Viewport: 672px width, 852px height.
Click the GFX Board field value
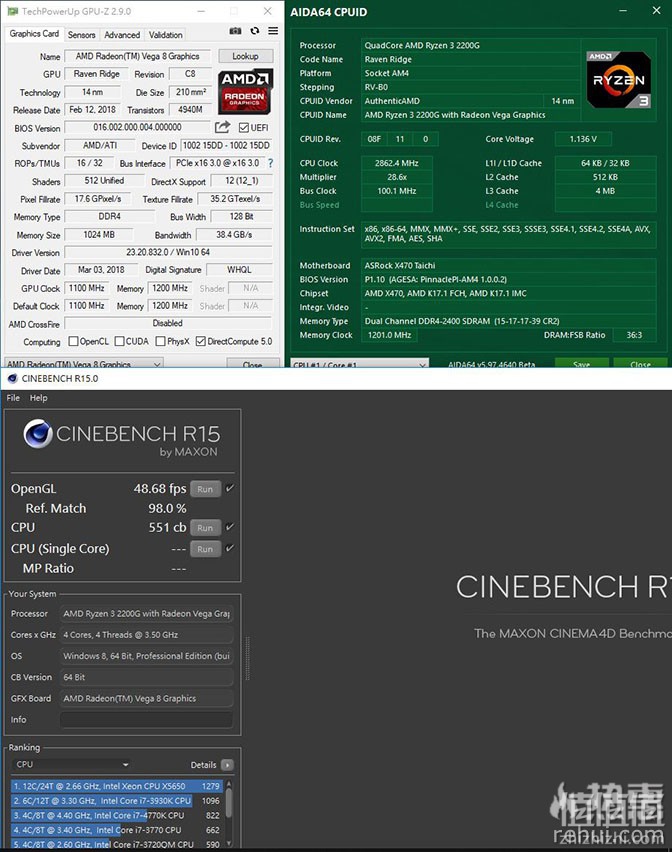coord(147,698)
